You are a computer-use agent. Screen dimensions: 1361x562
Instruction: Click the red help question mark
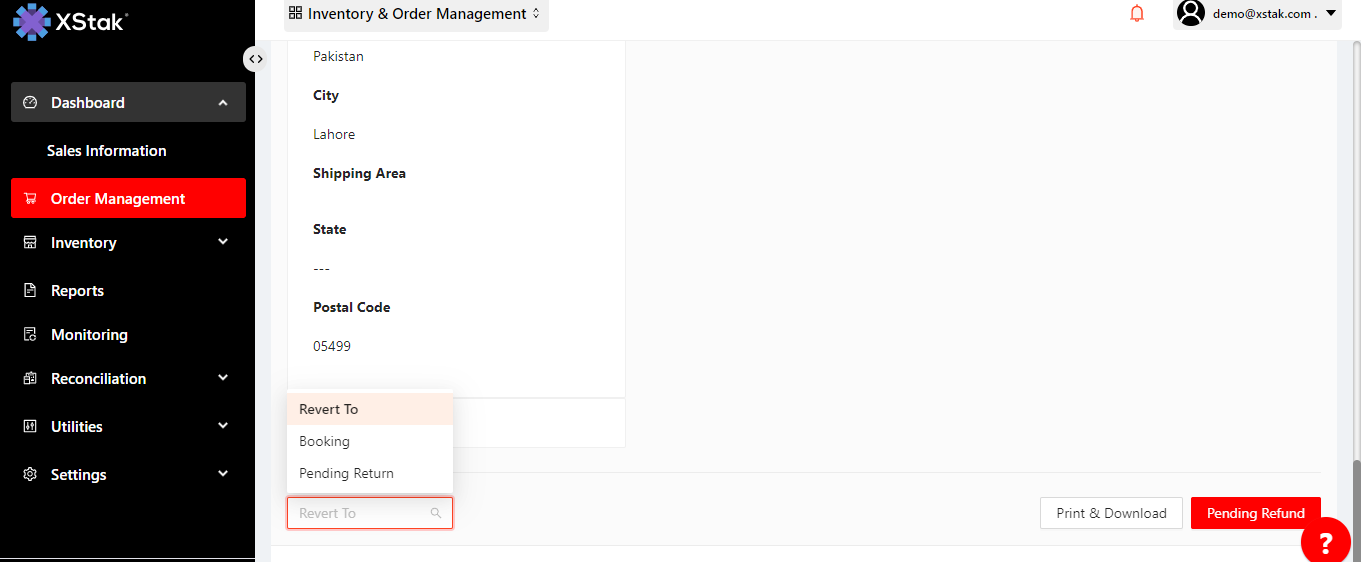(1326, 542)
